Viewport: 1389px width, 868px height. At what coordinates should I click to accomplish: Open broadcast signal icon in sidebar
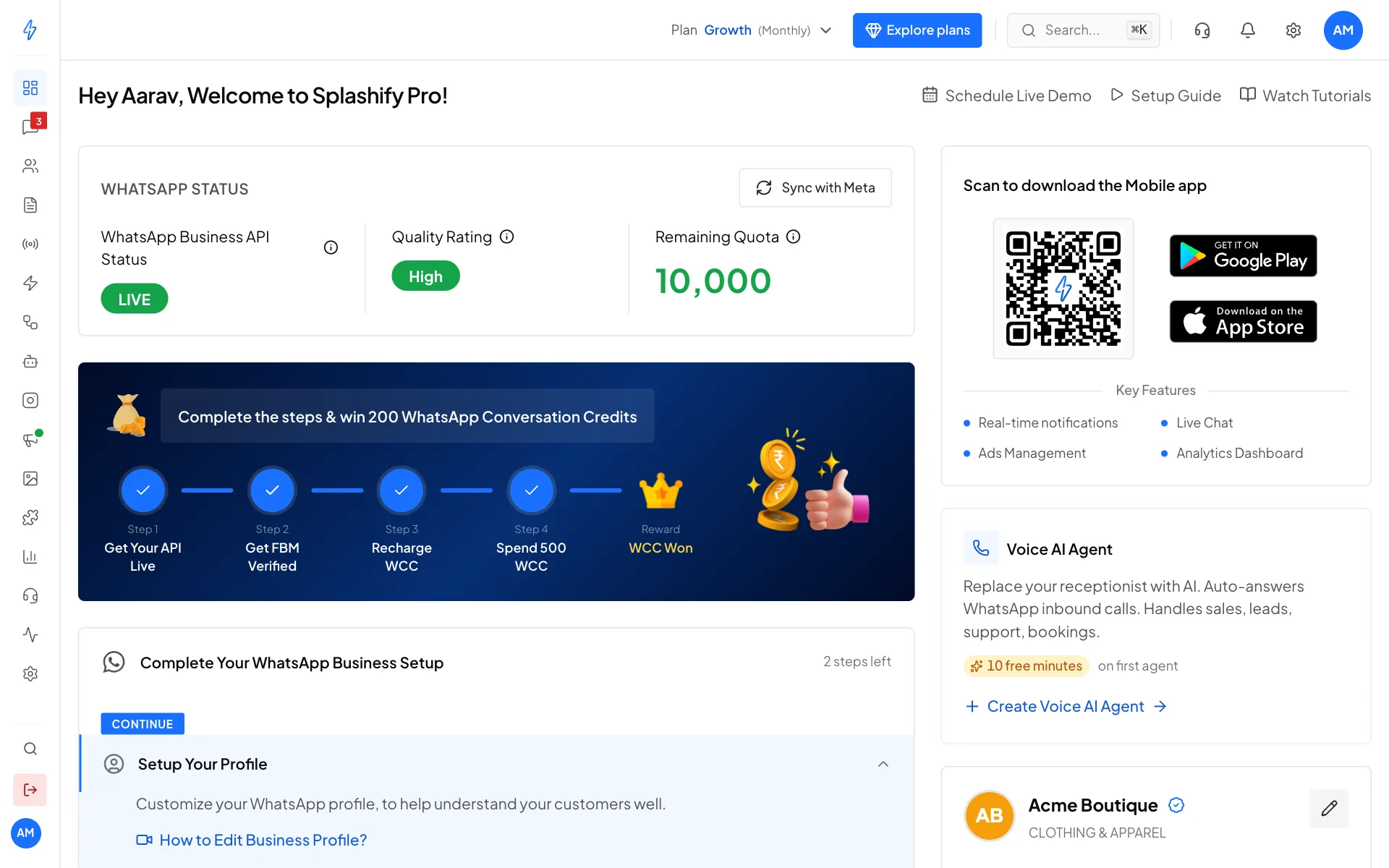coord(30,244)
